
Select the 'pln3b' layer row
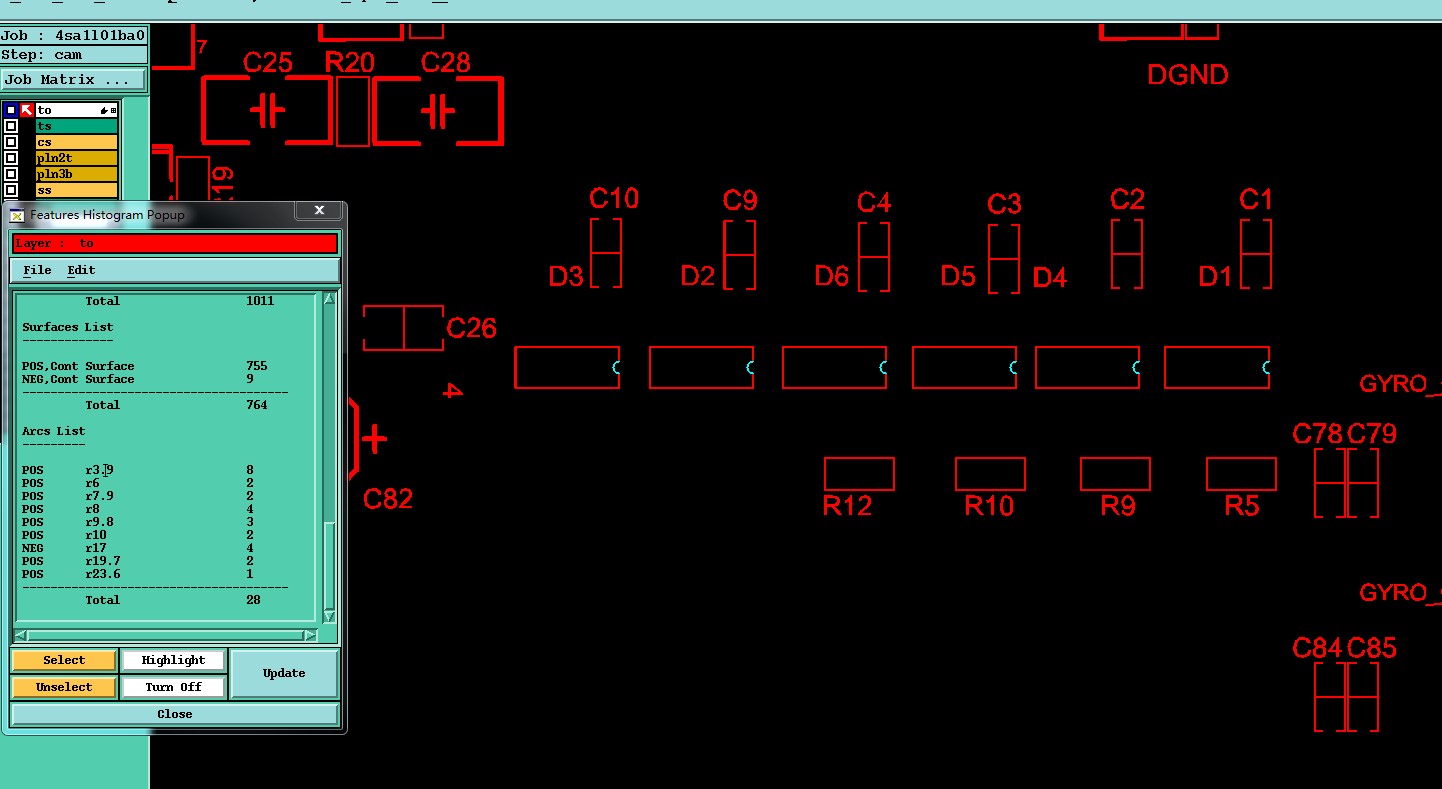click(77, 174)
